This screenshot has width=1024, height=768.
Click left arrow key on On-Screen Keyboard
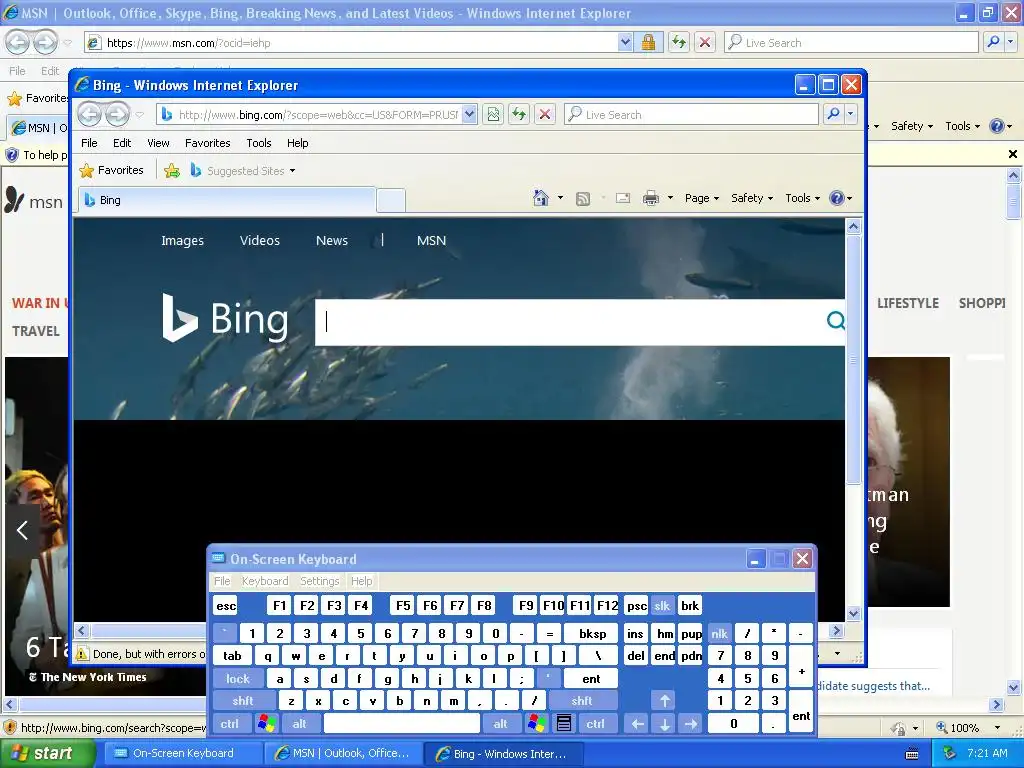[637, 724]
